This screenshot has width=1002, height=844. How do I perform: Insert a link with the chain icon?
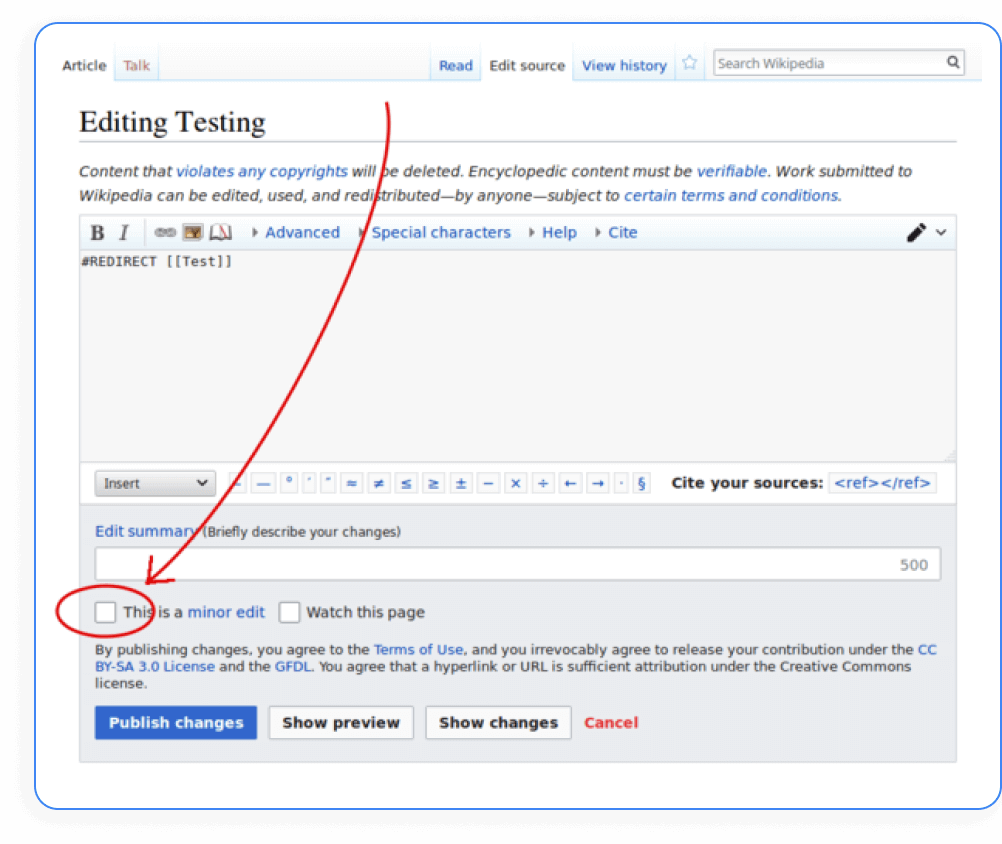(x=163, y=232)
